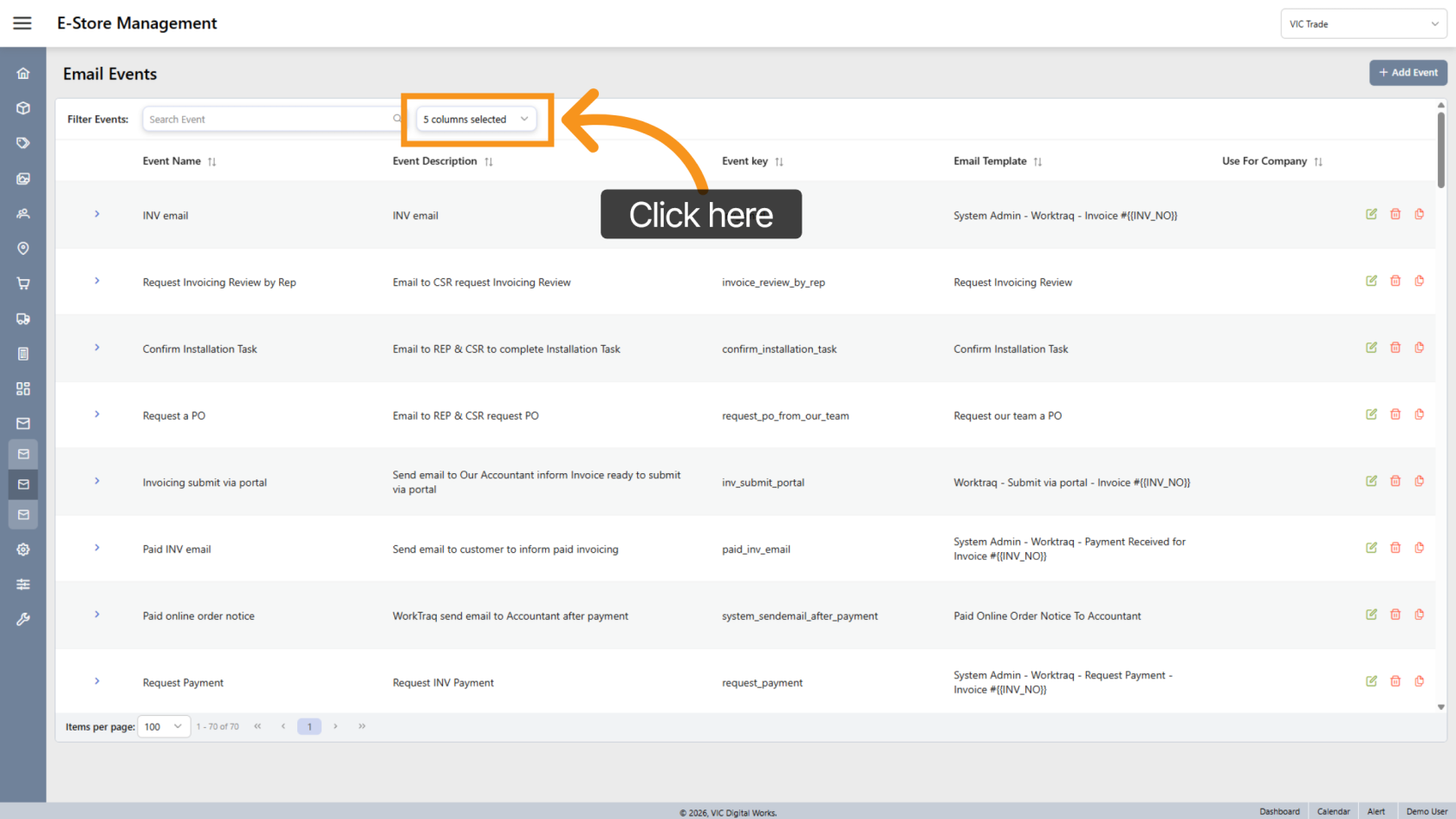Open the hamburger menu in the header
Viewport: 1456px width, 819px height.
pos(23,23)
